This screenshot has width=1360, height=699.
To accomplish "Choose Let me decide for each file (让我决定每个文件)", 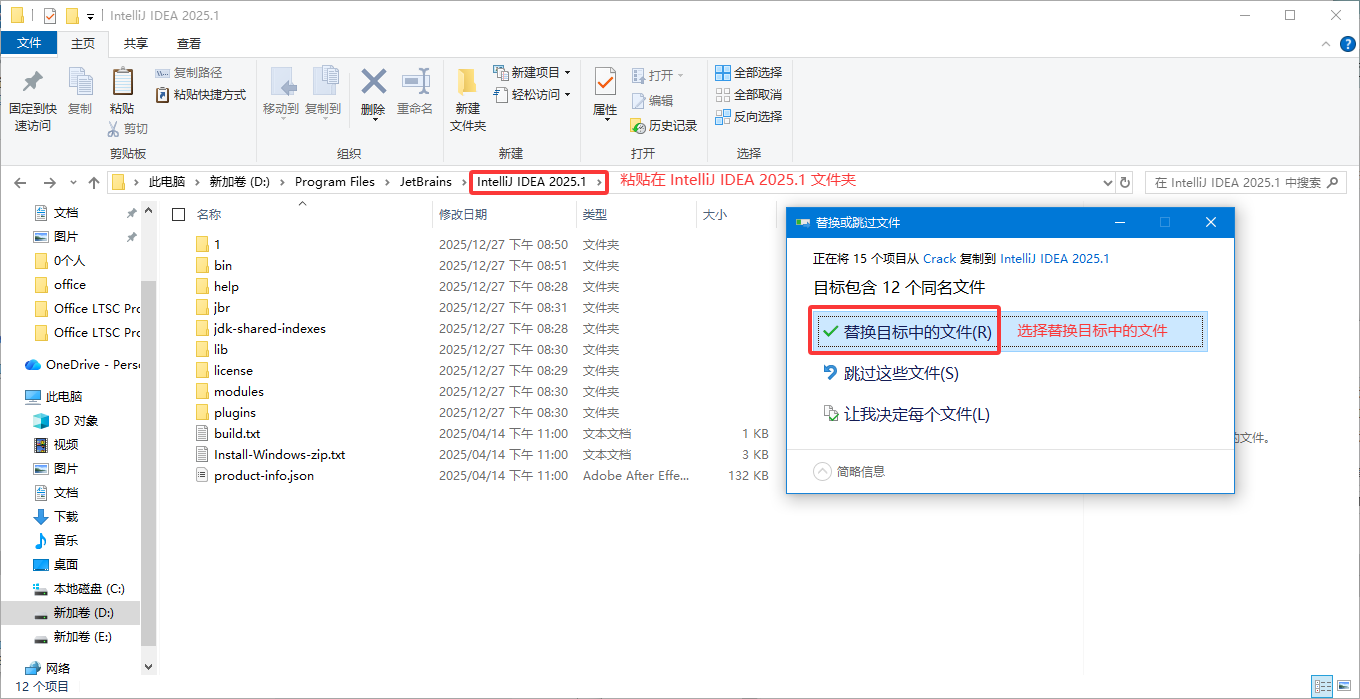I will tap(906, 414).
